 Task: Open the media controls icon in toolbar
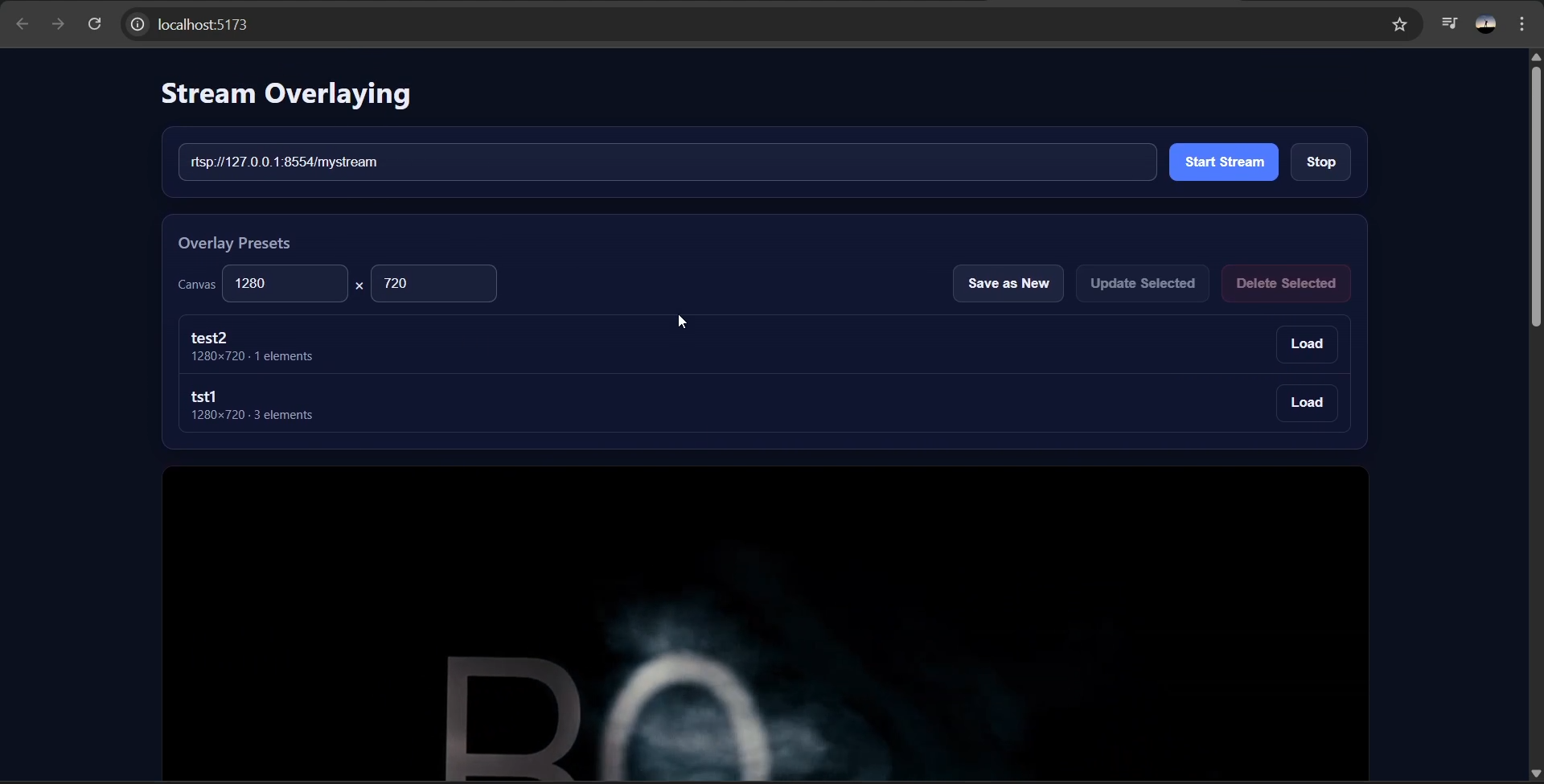[x=1450, y=23]
